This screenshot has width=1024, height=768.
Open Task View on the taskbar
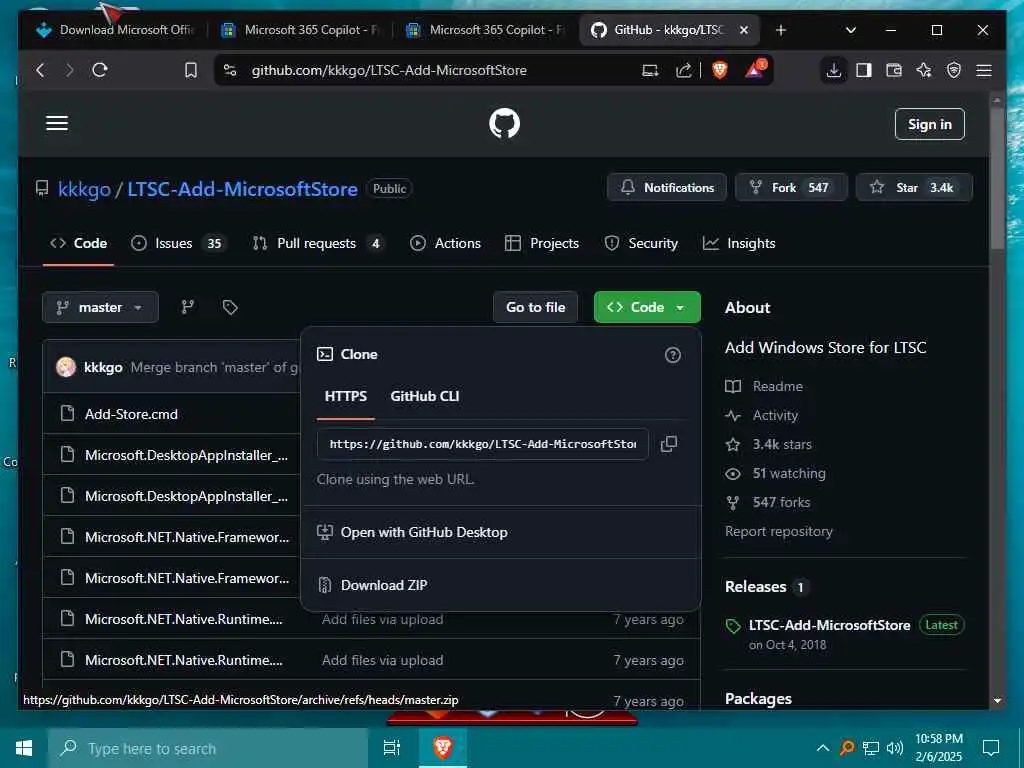pyautogui.click(x=391, y=748)
